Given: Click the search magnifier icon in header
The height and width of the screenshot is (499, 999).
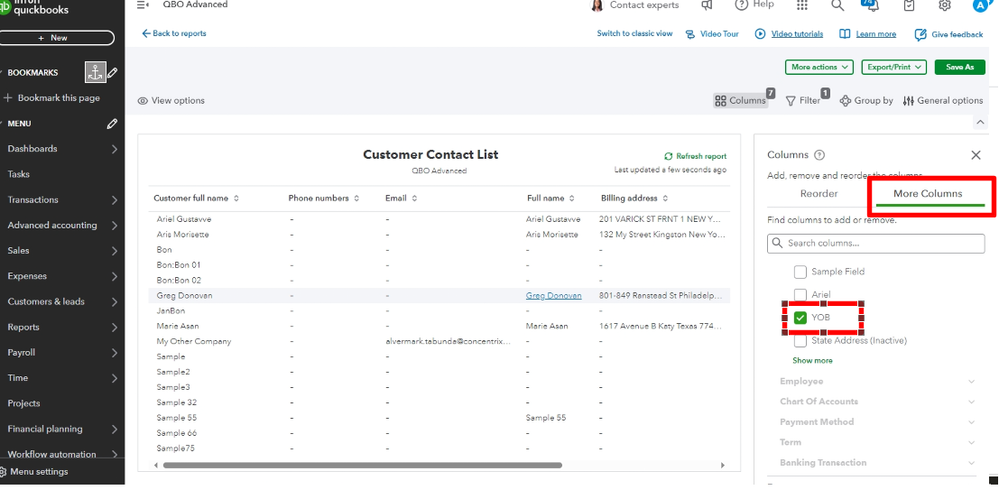Looking at the screenshot, I should click(x=837, y=5).
